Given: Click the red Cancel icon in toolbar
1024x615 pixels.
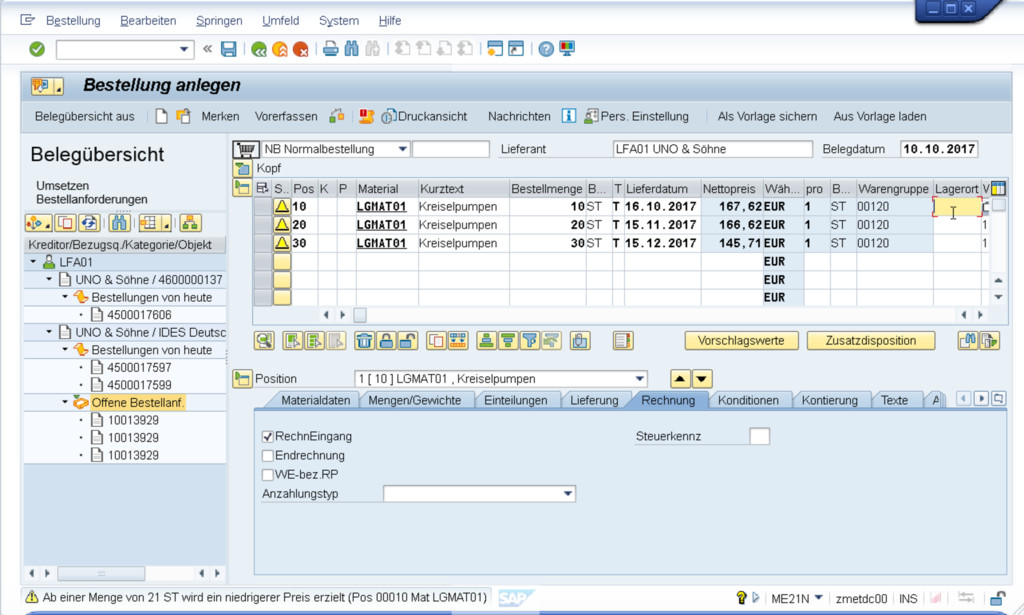Looking at the screenshot, I should click(300, 49).
